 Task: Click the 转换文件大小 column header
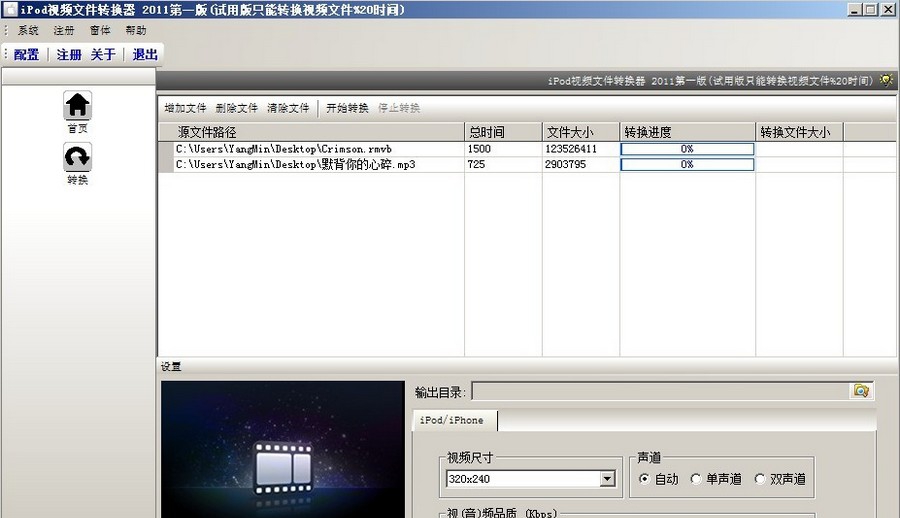pyautogui.click(x=800, y=132)
